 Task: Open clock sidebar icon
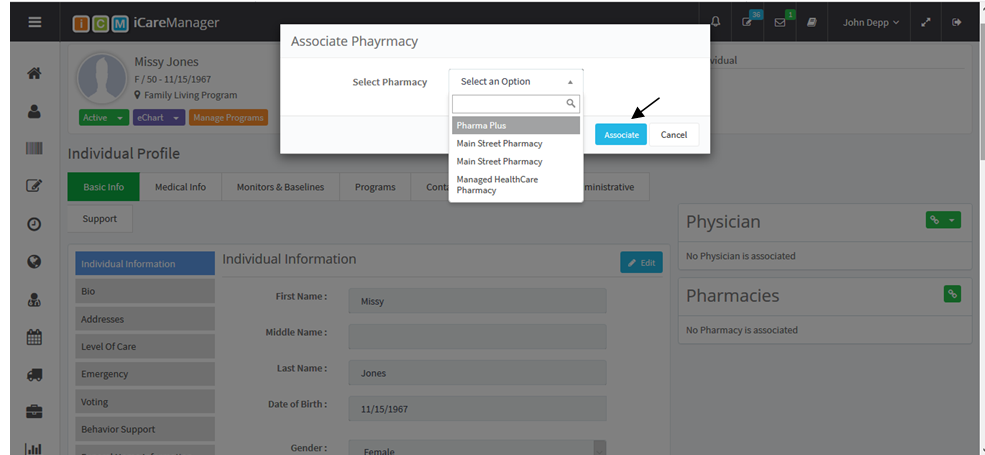pos(34,224)
